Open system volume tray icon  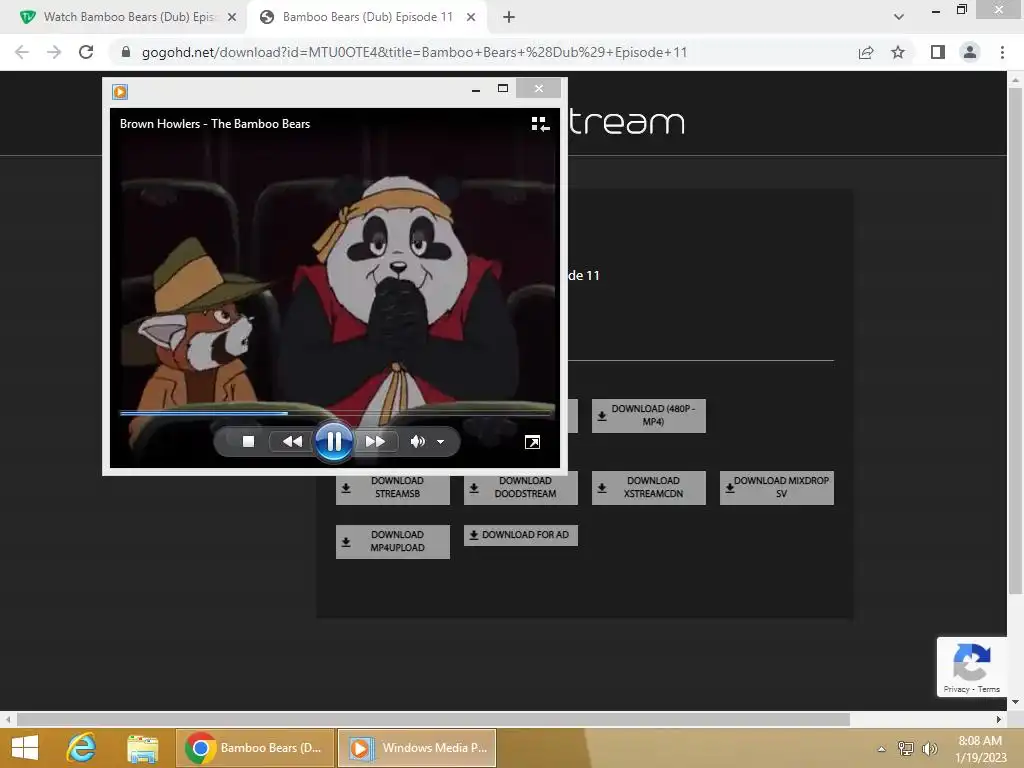pyautogui.click(x=929, y=748)
